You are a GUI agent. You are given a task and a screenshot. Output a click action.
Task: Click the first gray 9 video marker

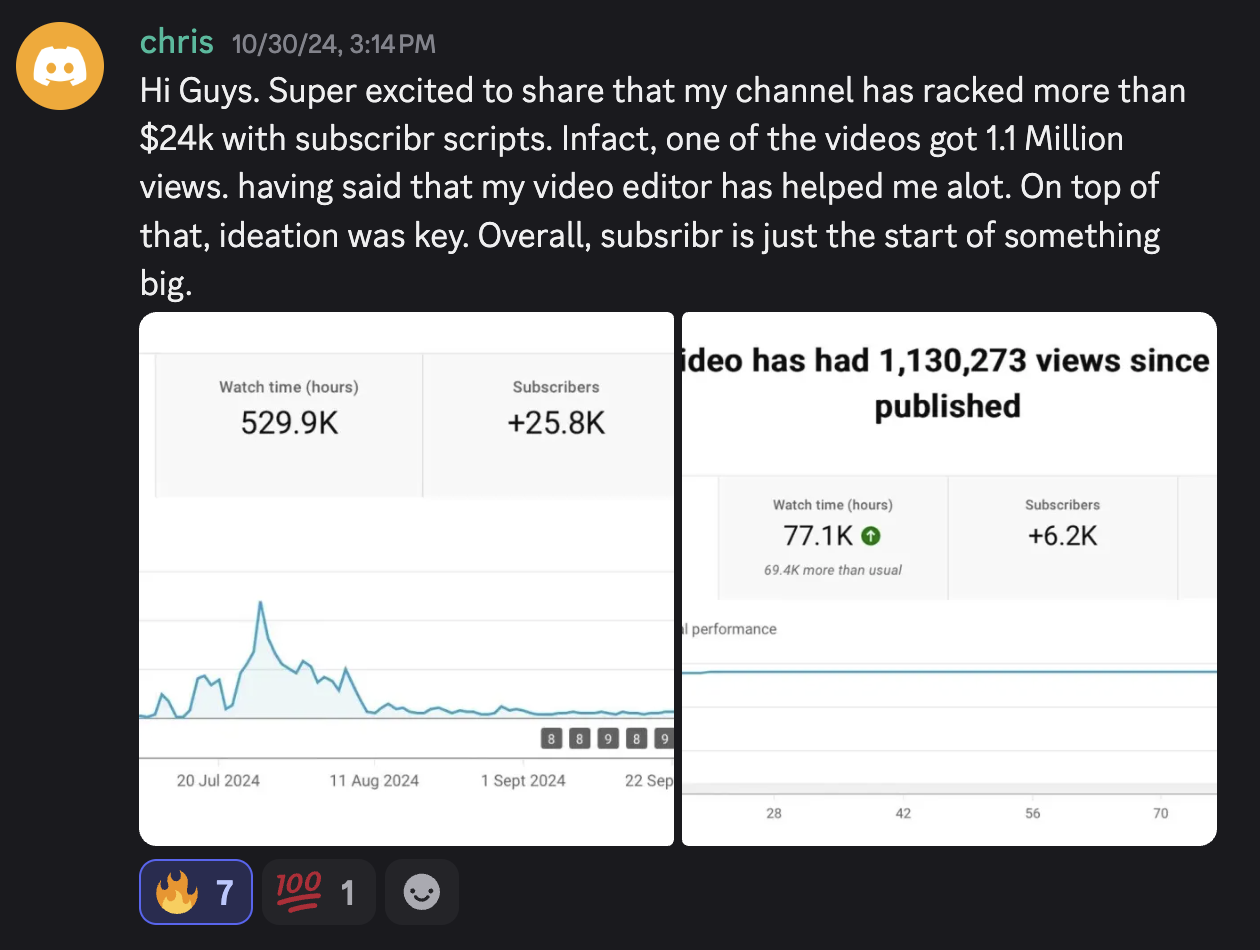click(607, 740)
